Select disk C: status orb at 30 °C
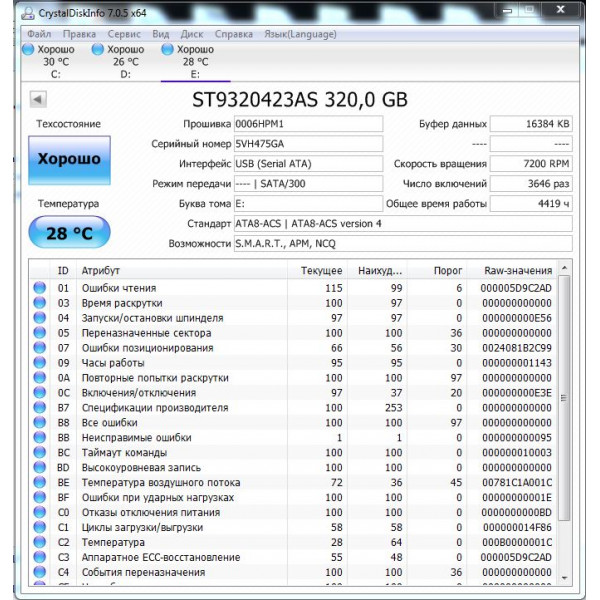Screen dimensions: 600x600 (28, 49)
